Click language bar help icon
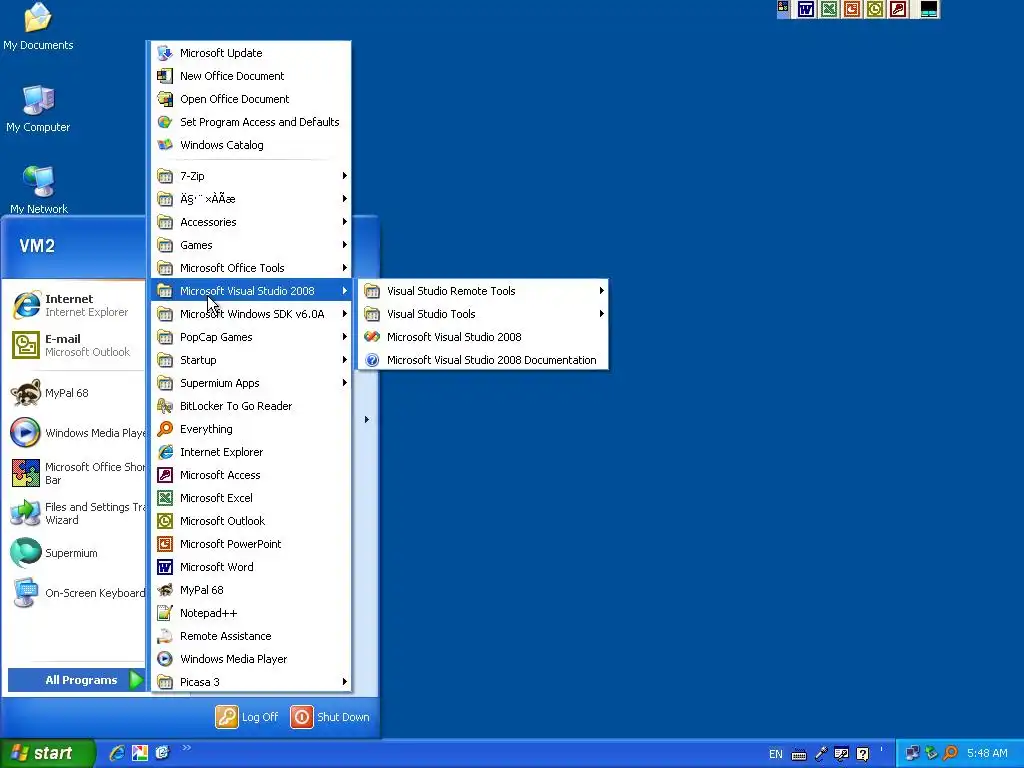The width and height of the screenshot is (1024, 768). [x=863, y=754]
